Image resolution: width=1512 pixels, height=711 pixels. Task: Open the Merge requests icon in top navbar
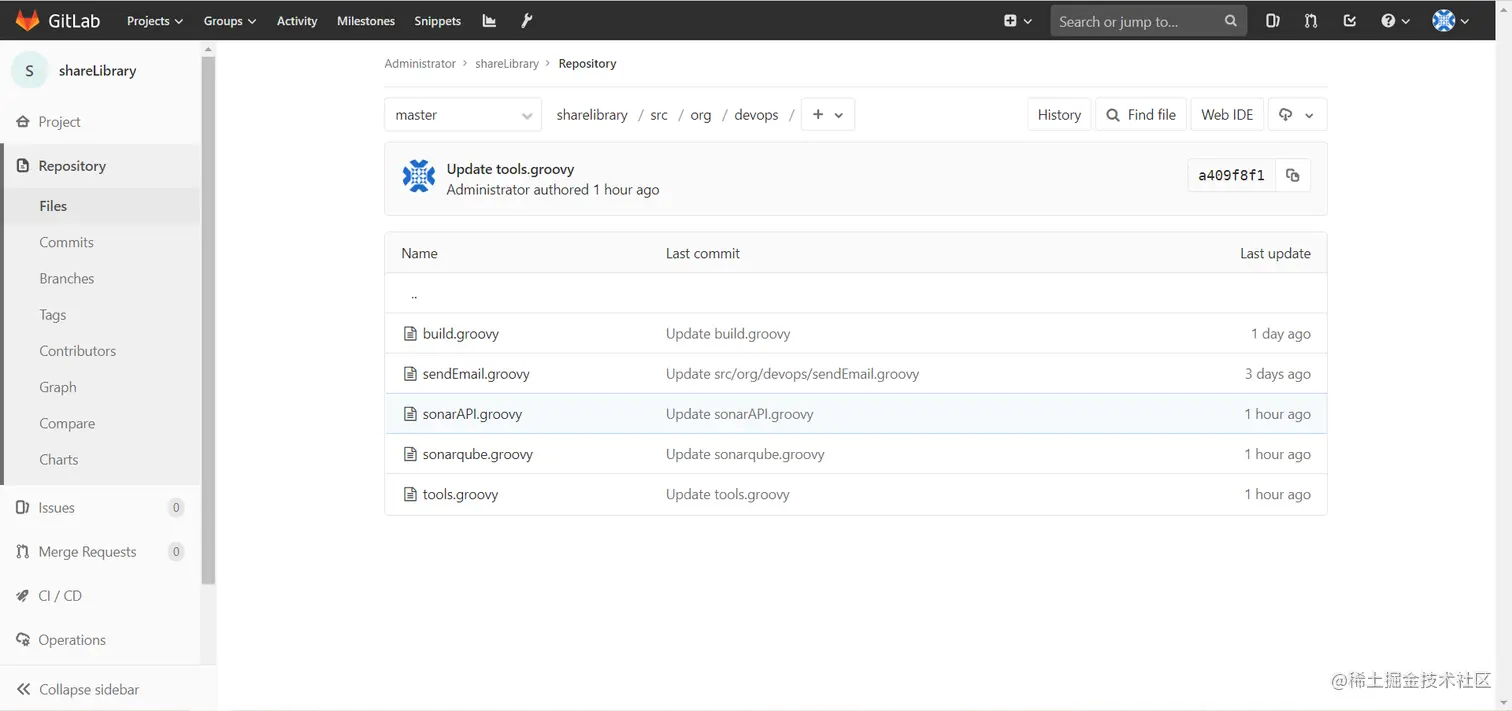point(1310,21)
